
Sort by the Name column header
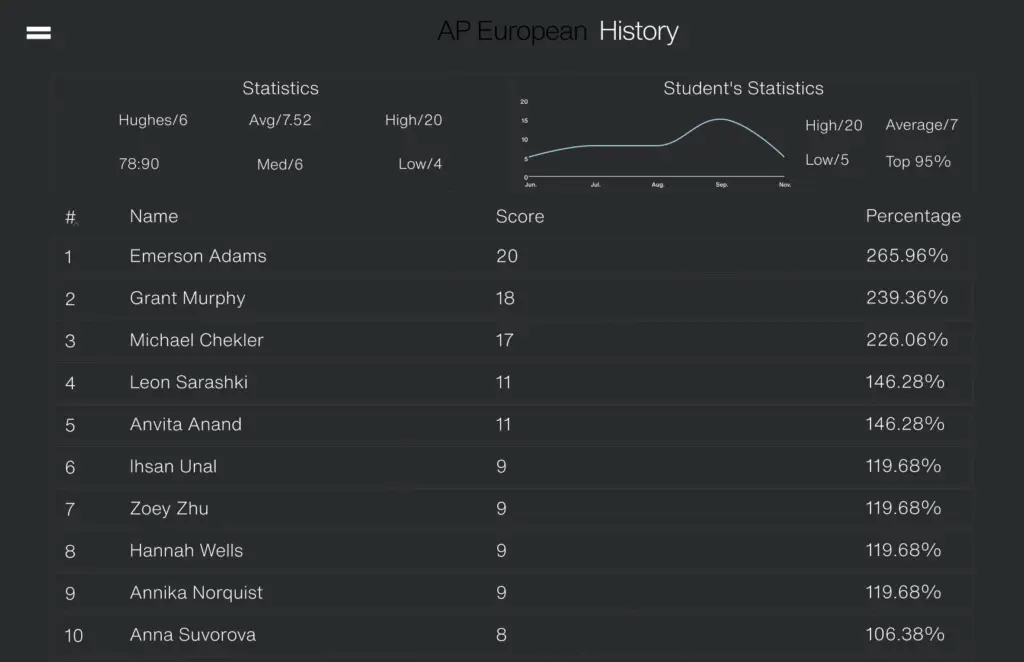click(x=153, y=216)
